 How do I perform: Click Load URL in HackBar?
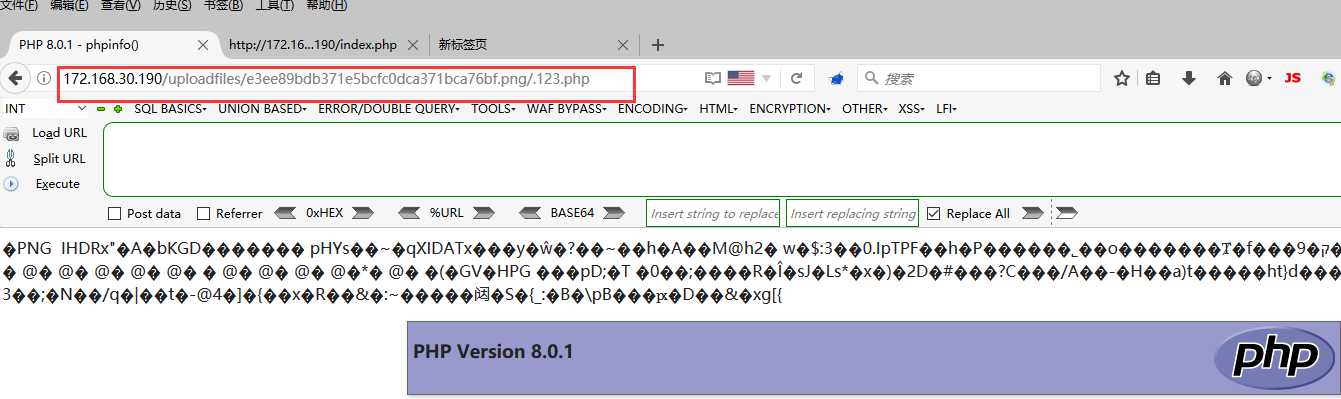point(59,133)
